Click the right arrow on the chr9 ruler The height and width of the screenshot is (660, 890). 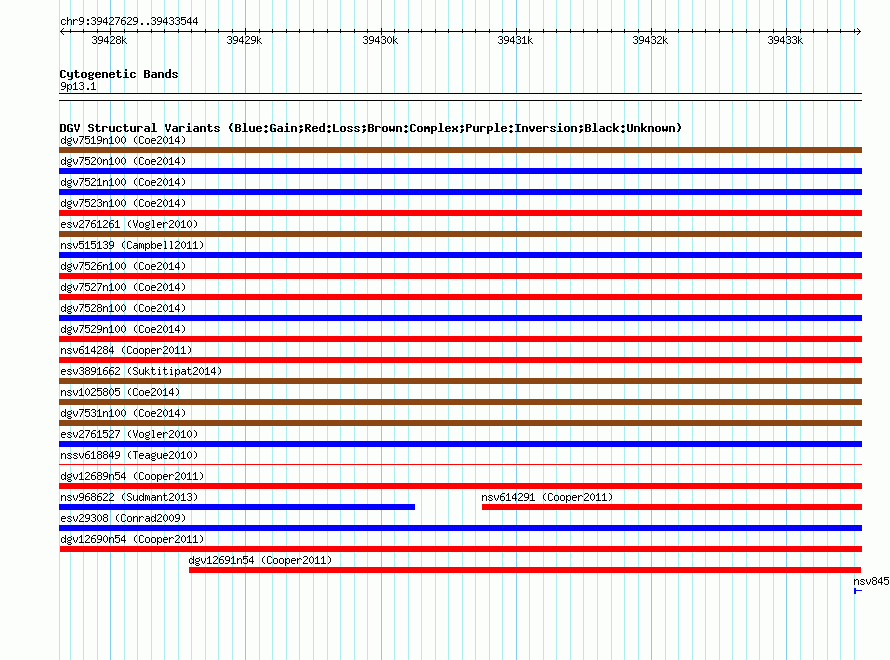tap(858, 32)
